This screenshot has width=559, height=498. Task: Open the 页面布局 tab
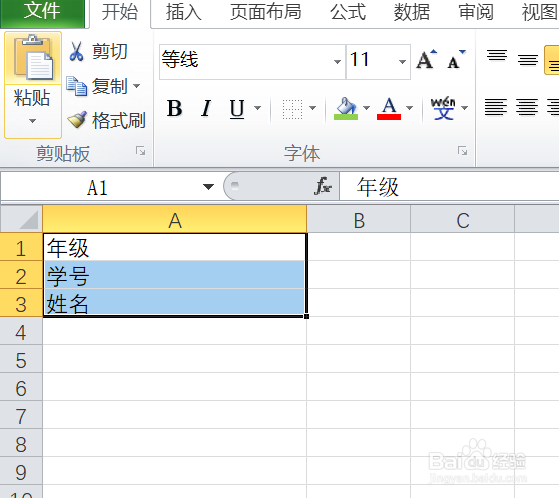266,12
